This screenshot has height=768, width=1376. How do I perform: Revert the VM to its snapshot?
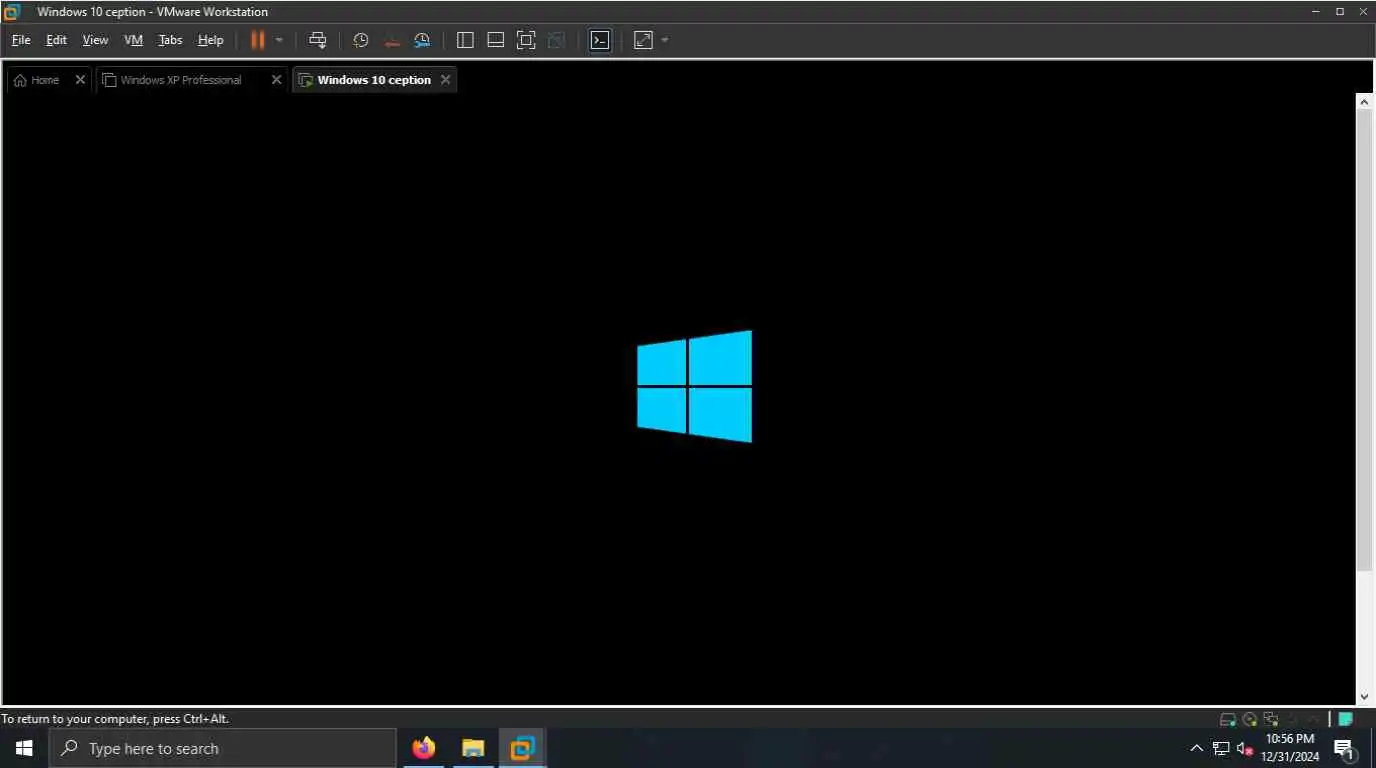click(392, 40)
